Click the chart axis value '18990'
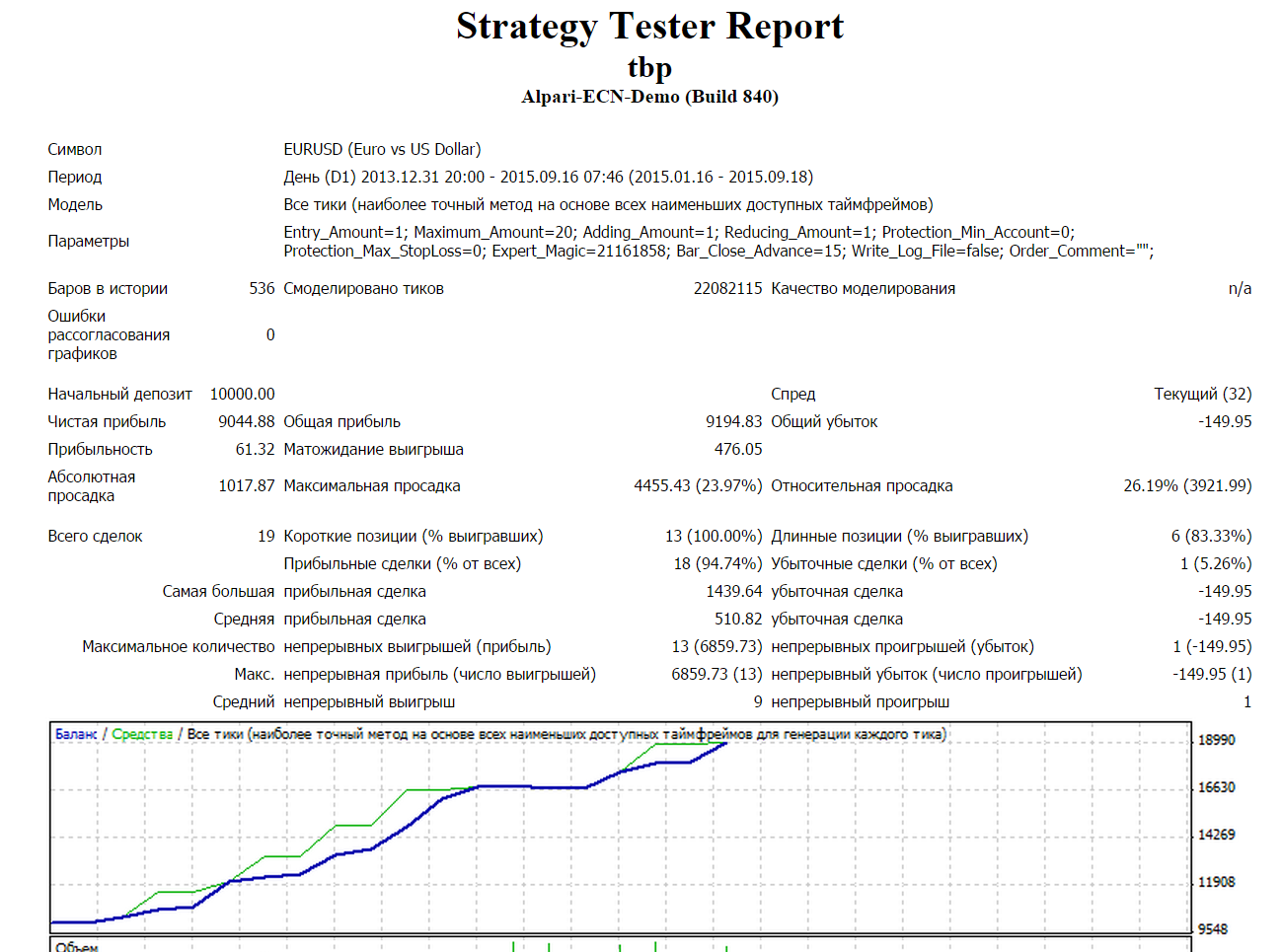Viewport: 1282px width, 952px height. point(1216,740)
